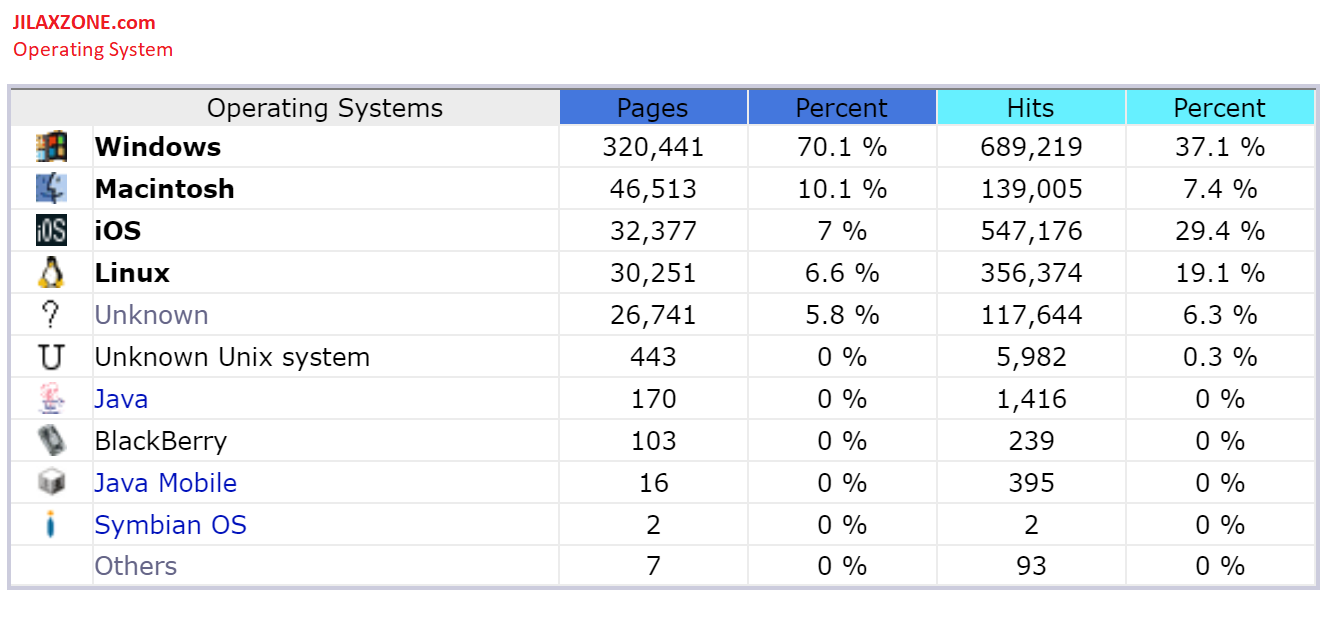Click the Unknown Unix system label
The height and width of the screenshot is (629, 1328).
click(x=232, y=357)
